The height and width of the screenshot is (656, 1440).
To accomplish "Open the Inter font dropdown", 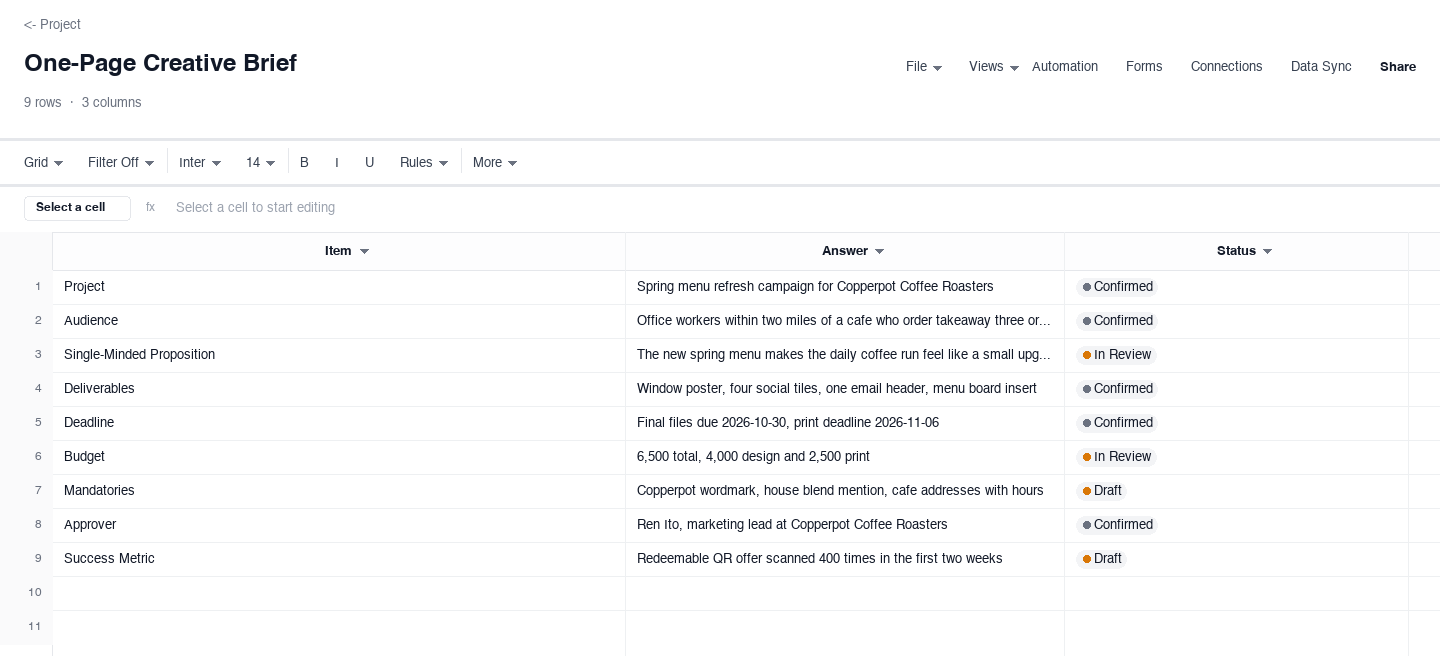I will point(200,162).
